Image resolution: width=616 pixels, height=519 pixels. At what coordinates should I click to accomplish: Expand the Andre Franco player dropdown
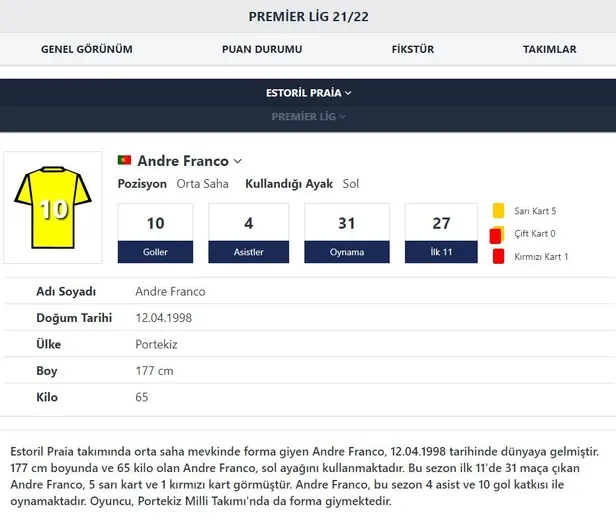click(237, 161)
